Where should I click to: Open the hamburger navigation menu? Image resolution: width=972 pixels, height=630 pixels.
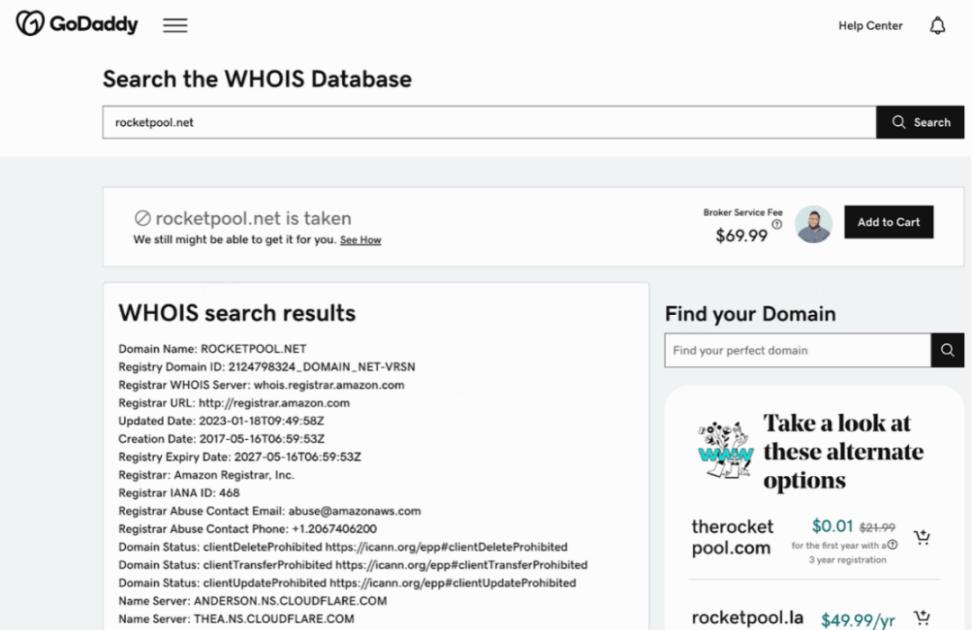tap(175, 25)
